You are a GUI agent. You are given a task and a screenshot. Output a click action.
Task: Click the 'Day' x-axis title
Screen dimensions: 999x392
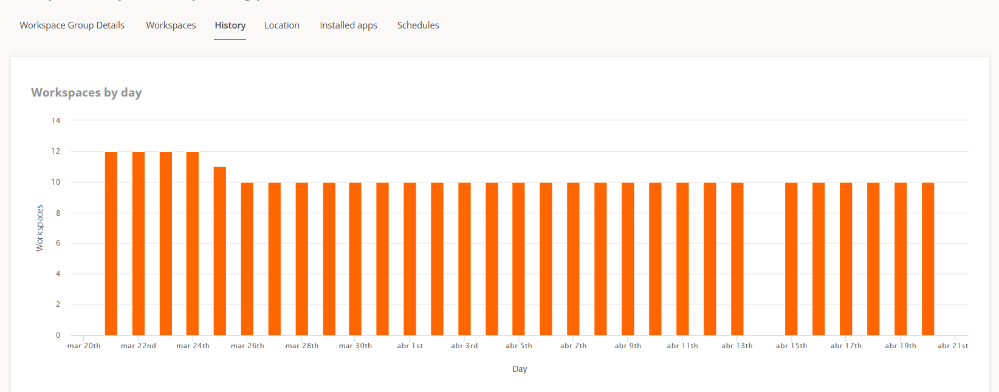click(519, 369)
